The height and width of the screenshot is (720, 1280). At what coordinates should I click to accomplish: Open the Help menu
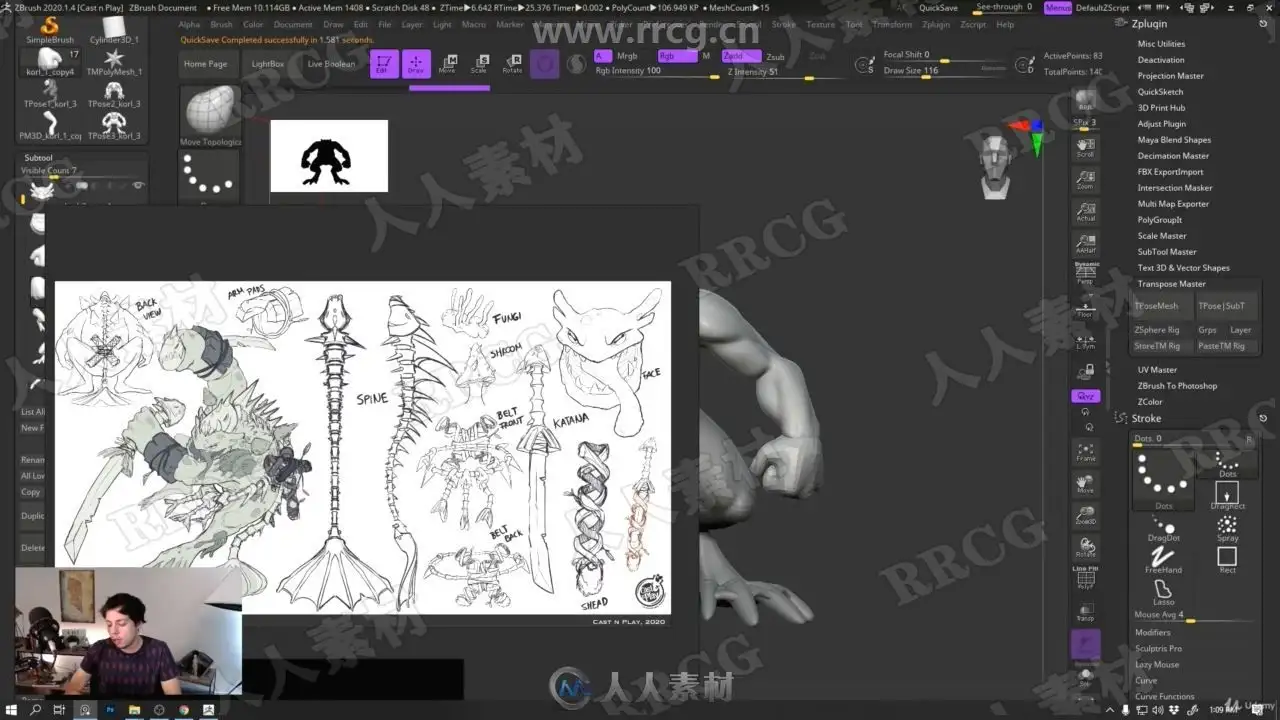1005,24
